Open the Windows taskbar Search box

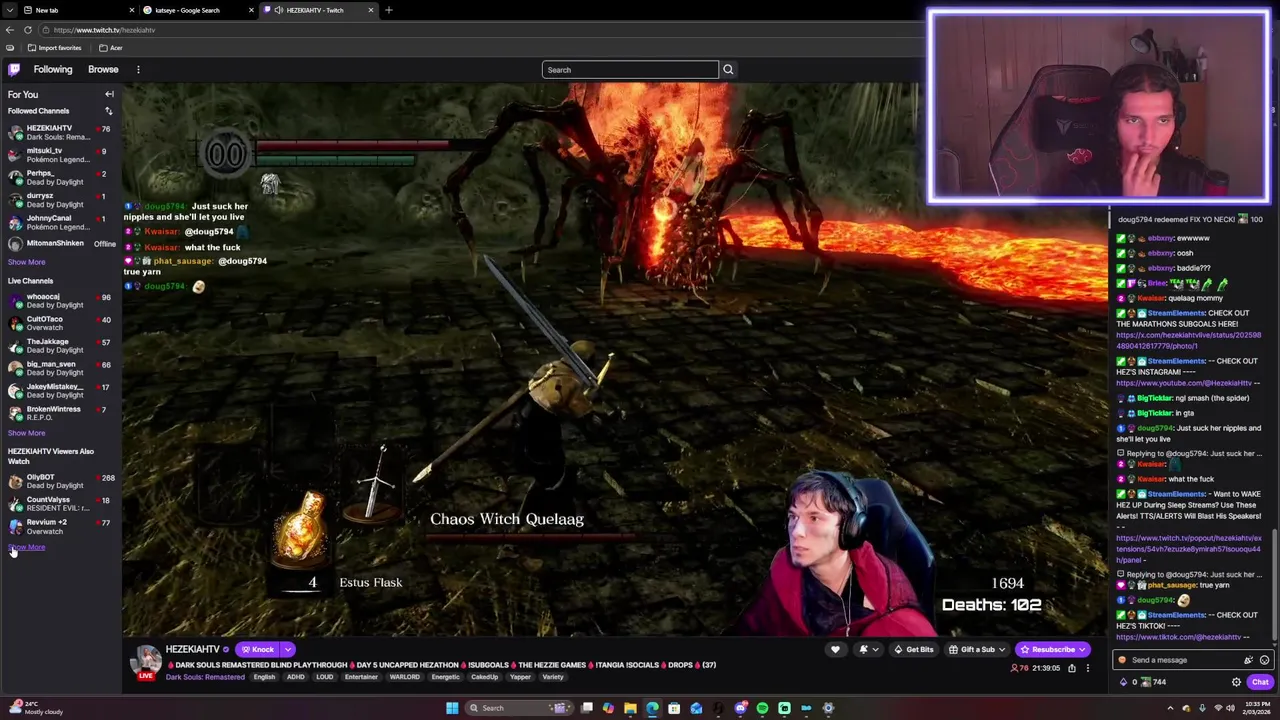click(x=520, y=708)
